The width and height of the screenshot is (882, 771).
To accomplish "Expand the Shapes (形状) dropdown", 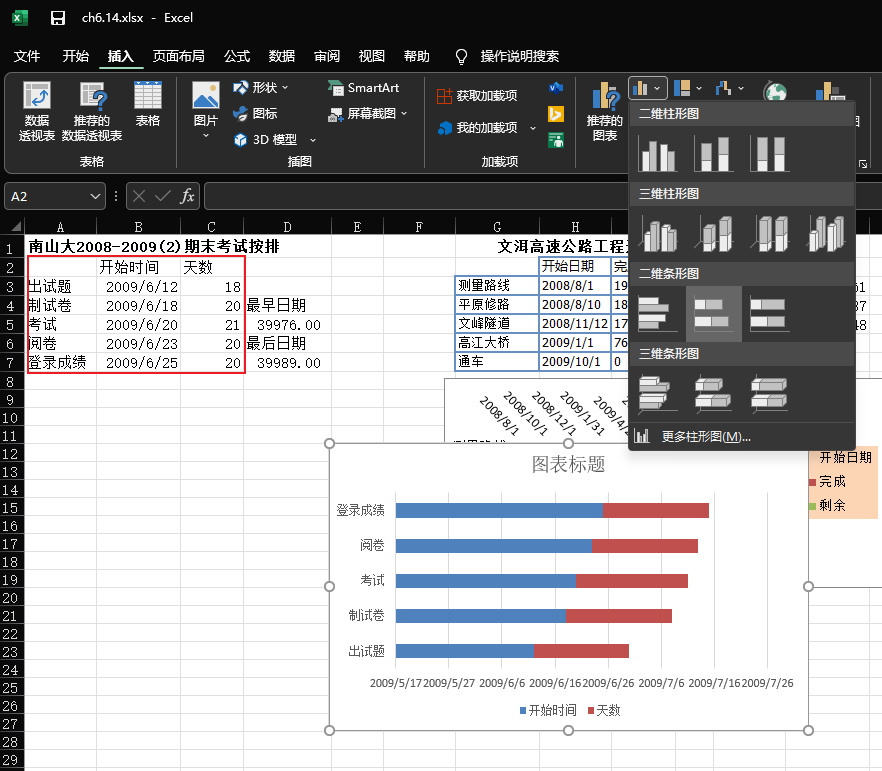I will click(x=285, y=88).
